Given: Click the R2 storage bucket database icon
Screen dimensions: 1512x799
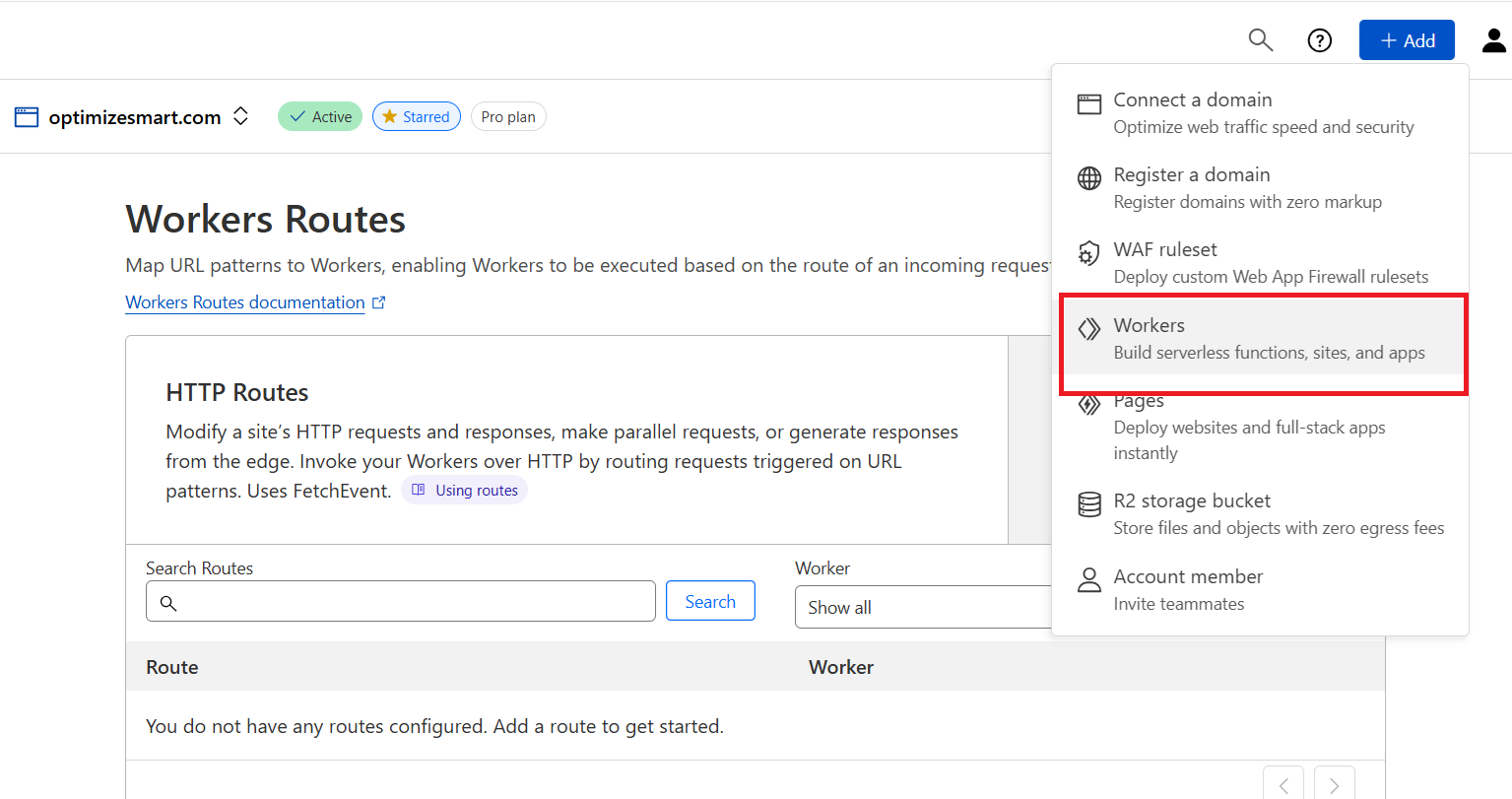Looking at the screenshot, I should click(1088, 504).
